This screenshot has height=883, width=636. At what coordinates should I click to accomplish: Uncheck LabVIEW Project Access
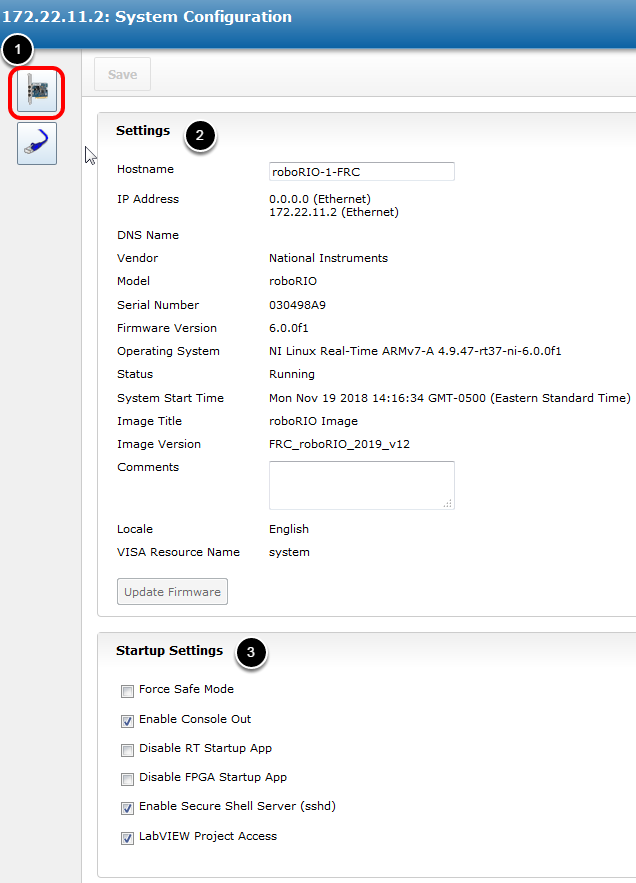pyautogui.click(x=127, y=838)
